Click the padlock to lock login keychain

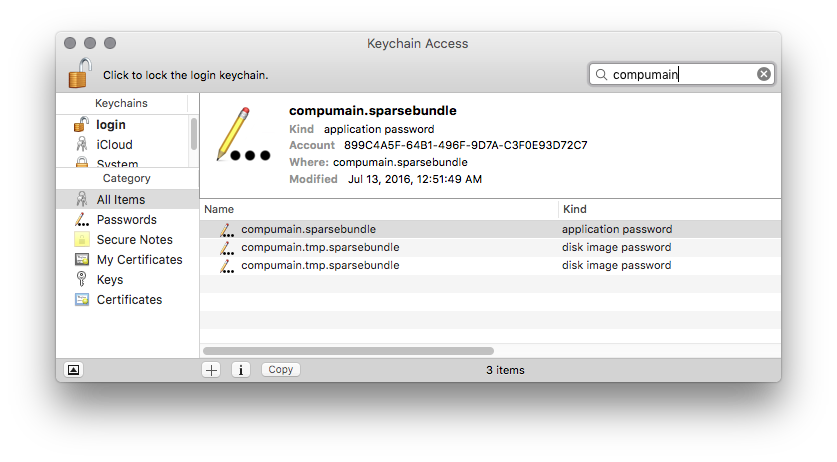(x=80, y=73)
